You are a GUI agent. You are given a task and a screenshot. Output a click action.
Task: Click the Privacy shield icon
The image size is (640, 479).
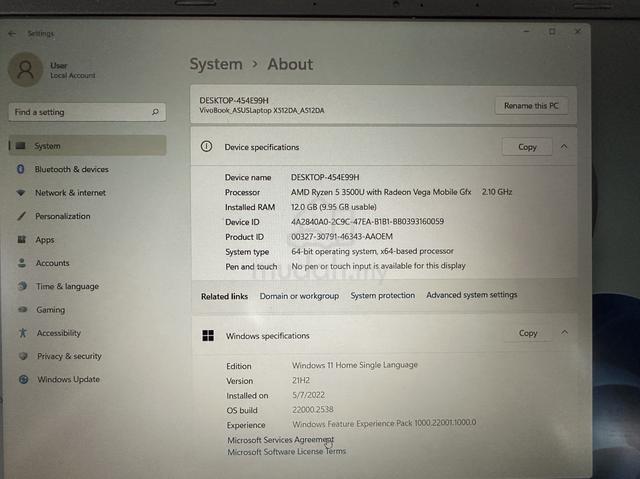(23, 356)
